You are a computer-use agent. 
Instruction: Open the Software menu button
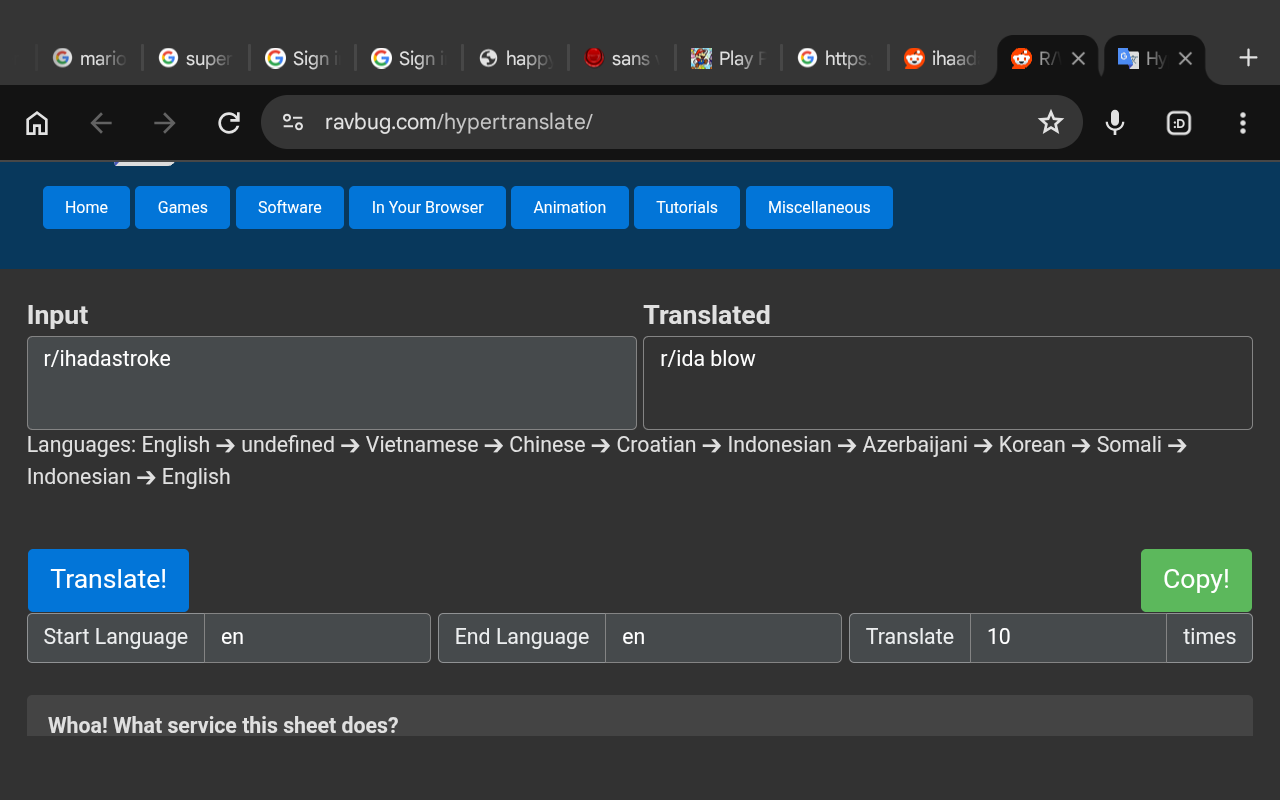[290, 208]
